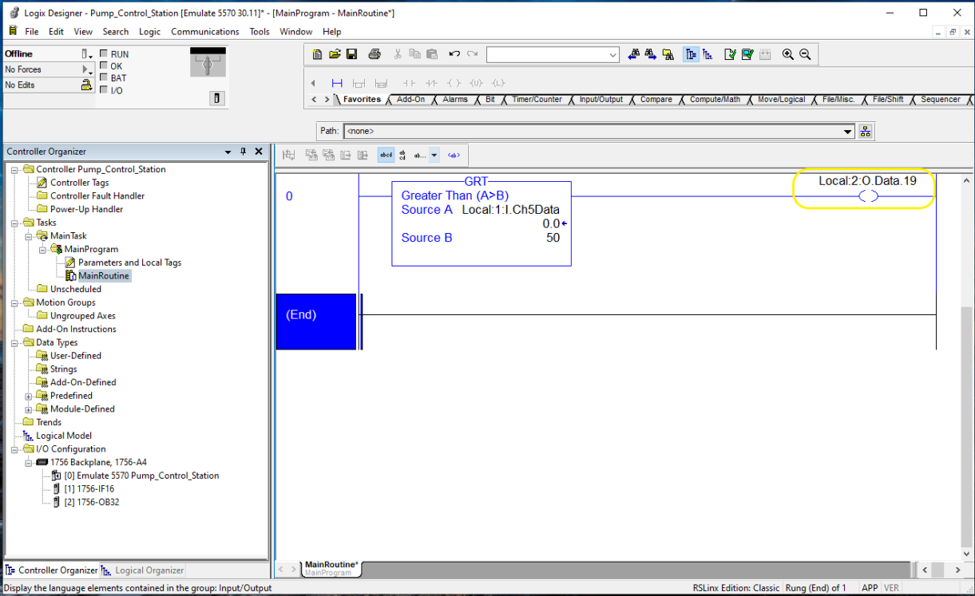Open the Path dropdown list
Screen dimensions: 975x596
pyautogui.click(x=847, y=131)
